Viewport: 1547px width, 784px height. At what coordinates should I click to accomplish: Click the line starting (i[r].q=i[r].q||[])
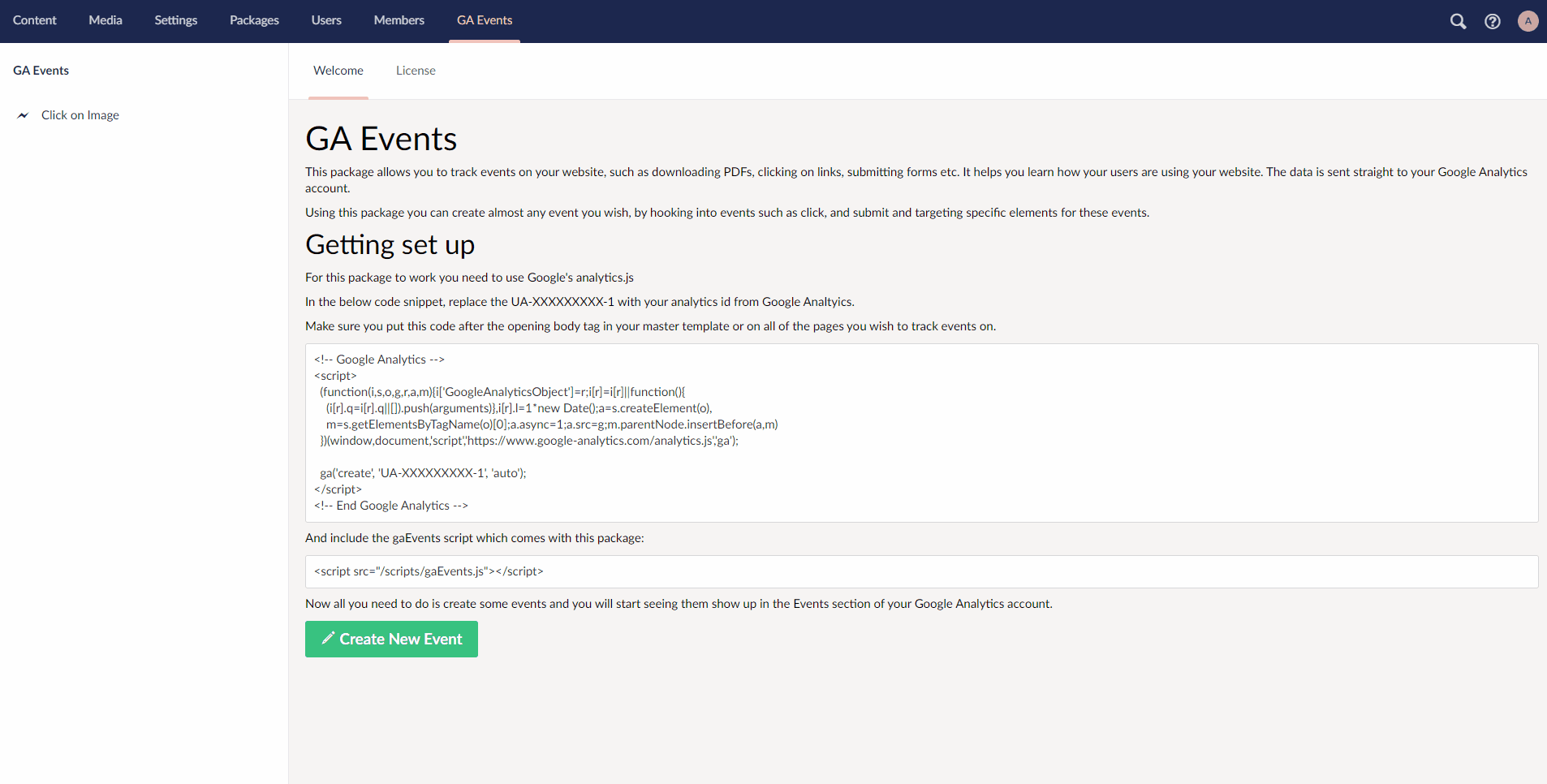(x=519, y=408)
